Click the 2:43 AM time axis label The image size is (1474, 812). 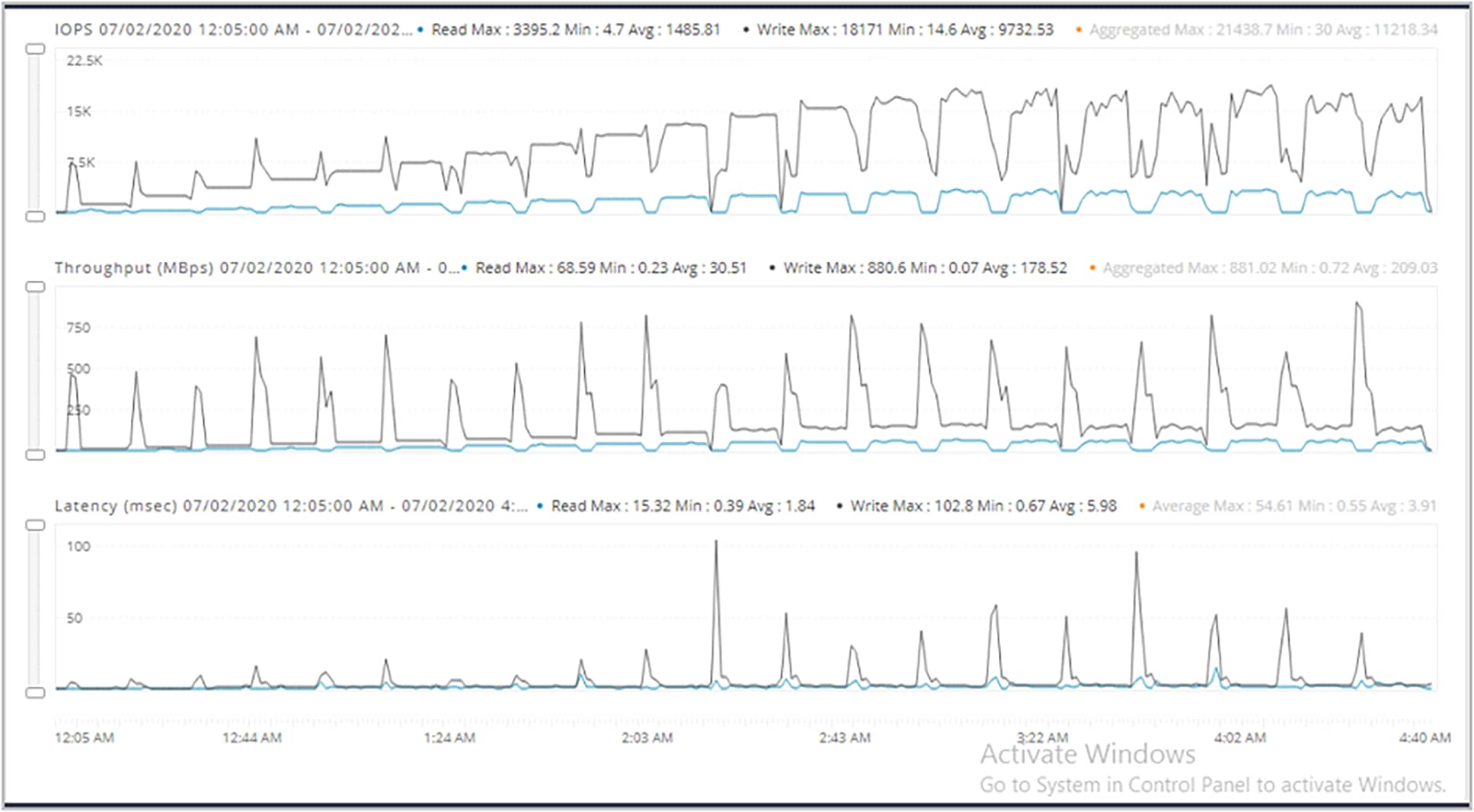(845, 737)
